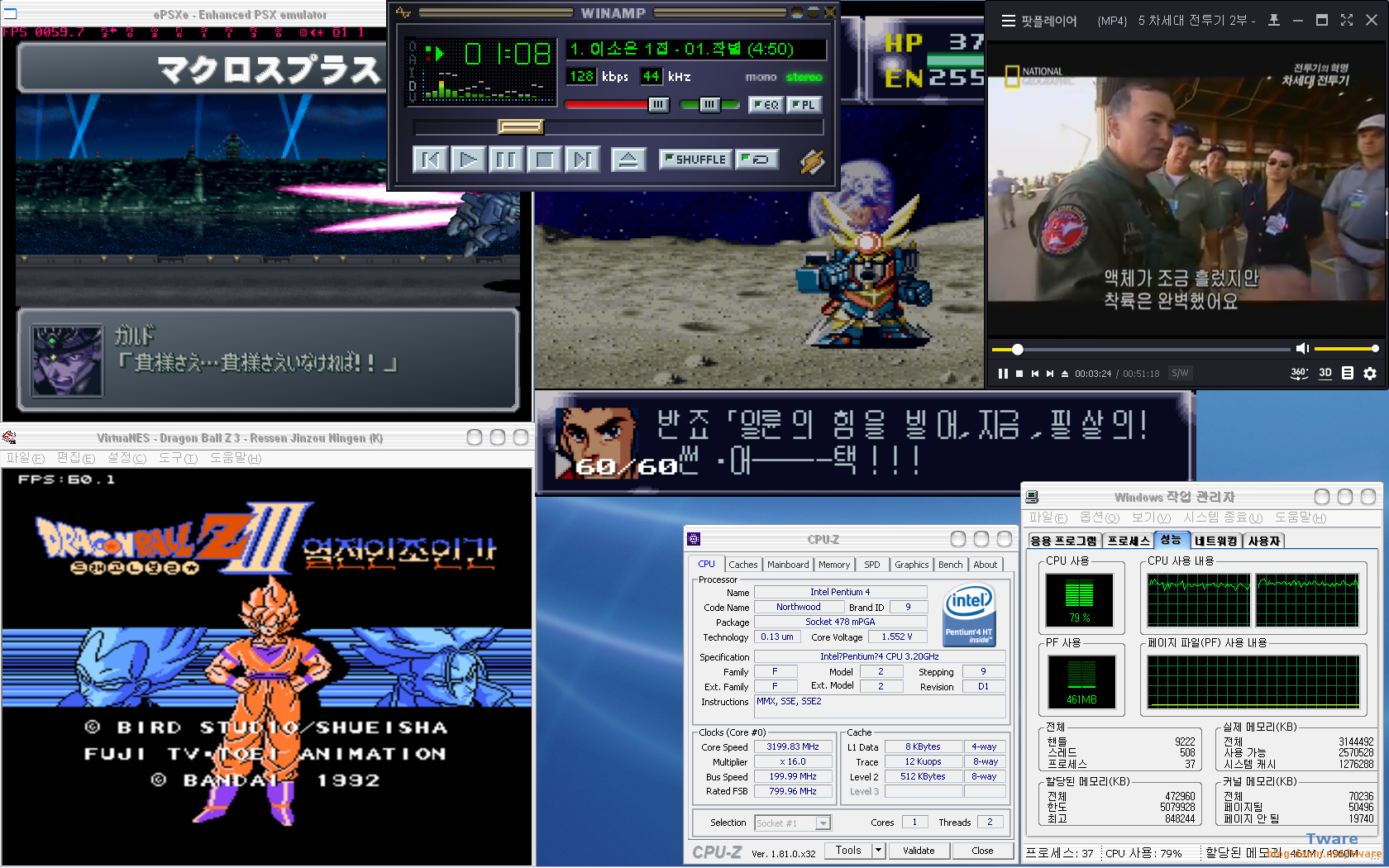Stop the PotPlayer video
This screenshot has height=868, width=1389.
[x=1019, y=374]
